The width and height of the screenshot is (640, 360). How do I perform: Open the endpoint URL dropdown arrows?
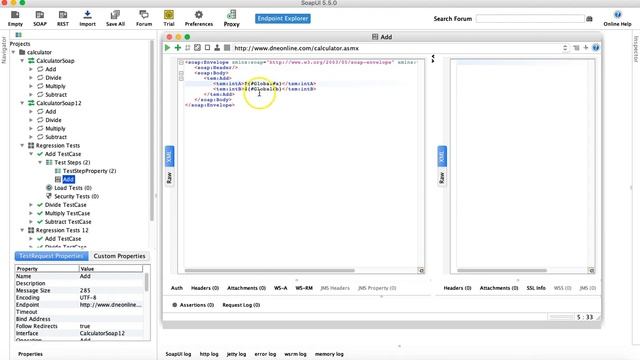565,48
